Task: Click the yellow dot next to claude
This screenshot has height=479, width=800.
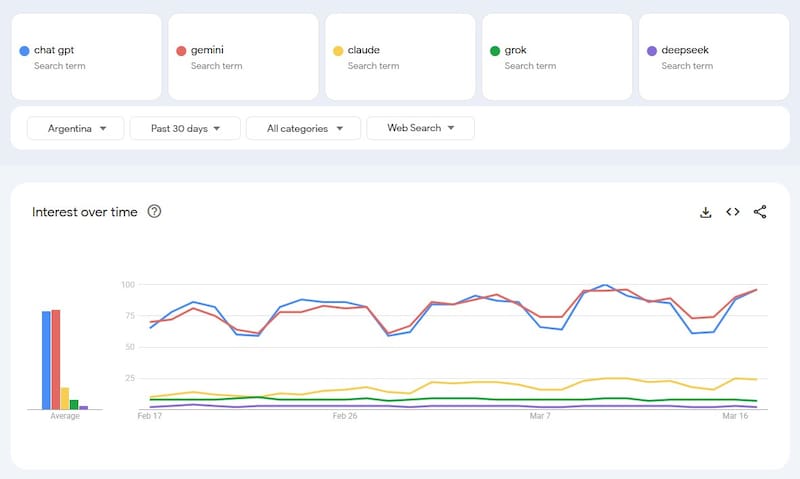Action: click(338, 50)
